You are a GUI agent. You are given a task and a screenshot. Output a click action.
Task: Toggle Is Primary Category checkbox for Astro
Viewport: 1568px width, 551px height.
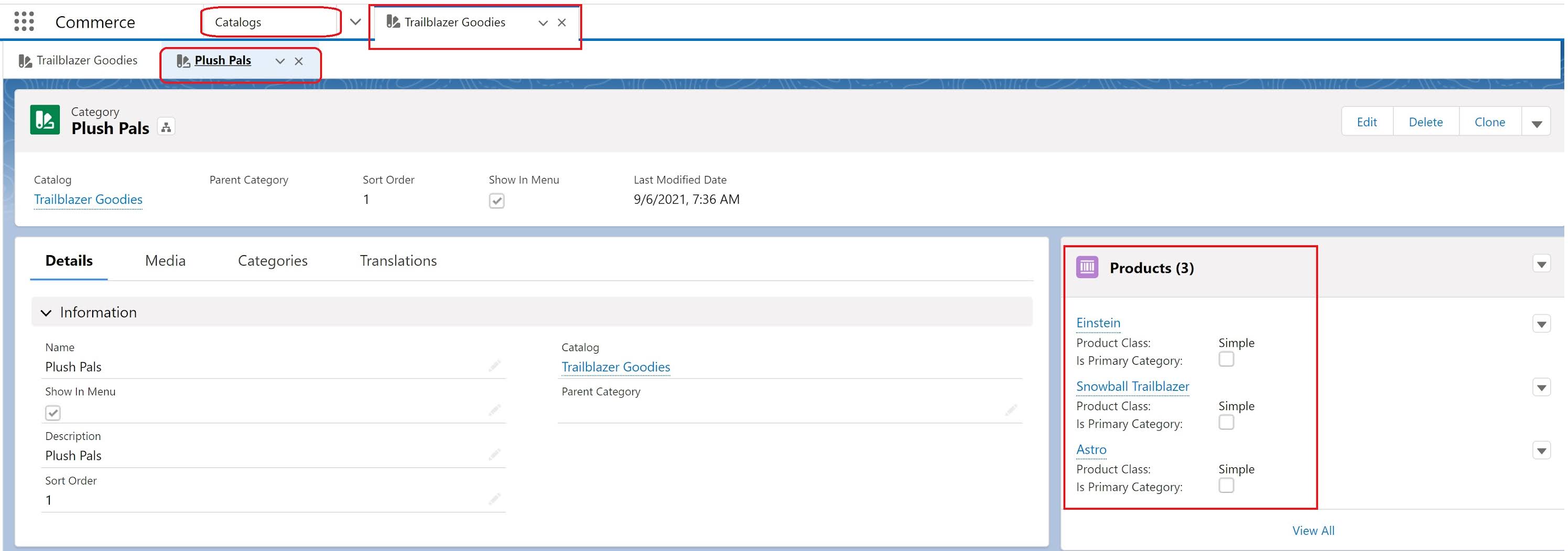[x=1226, y=486]
